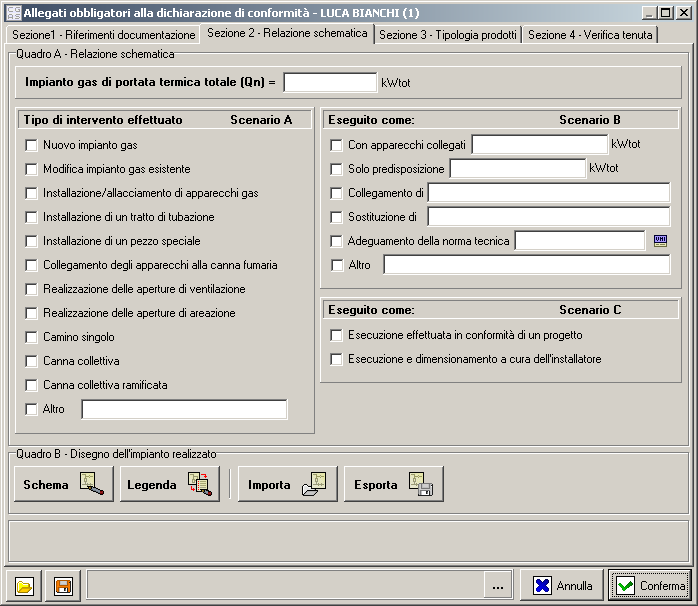Image resolution: width=698 pixels, height=606 pixels.
Task: Click the save floppy disk icon
Action: pos(63,586)
